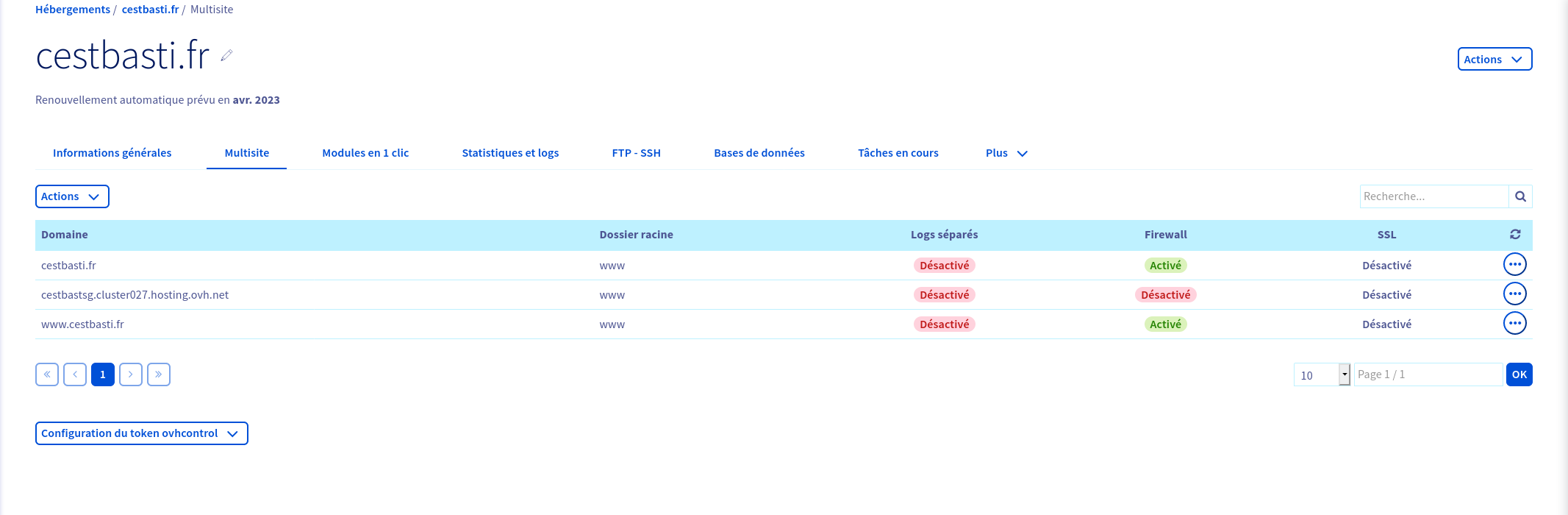
Task: Click the OK button for page navigation
Action: click(x=1519, y=374)
